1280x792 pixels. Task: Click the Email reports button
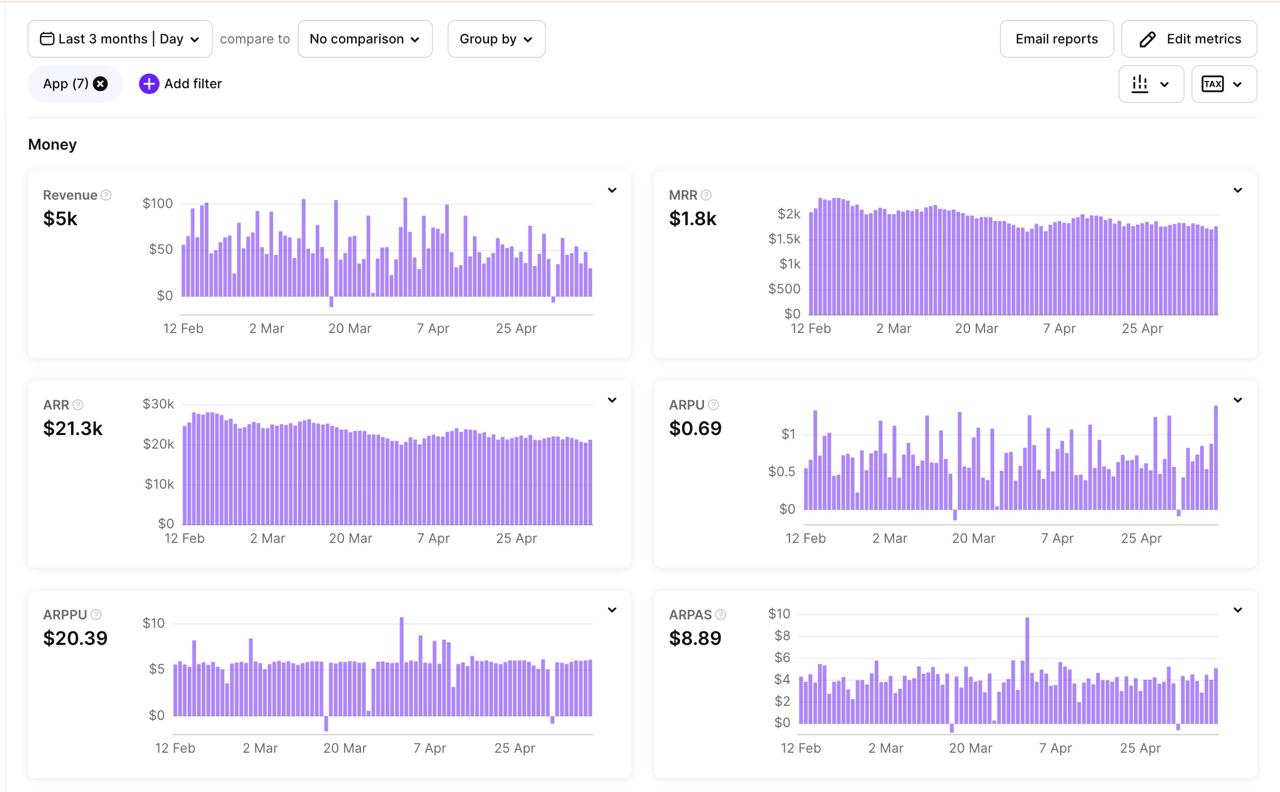tap(1056, 39)
